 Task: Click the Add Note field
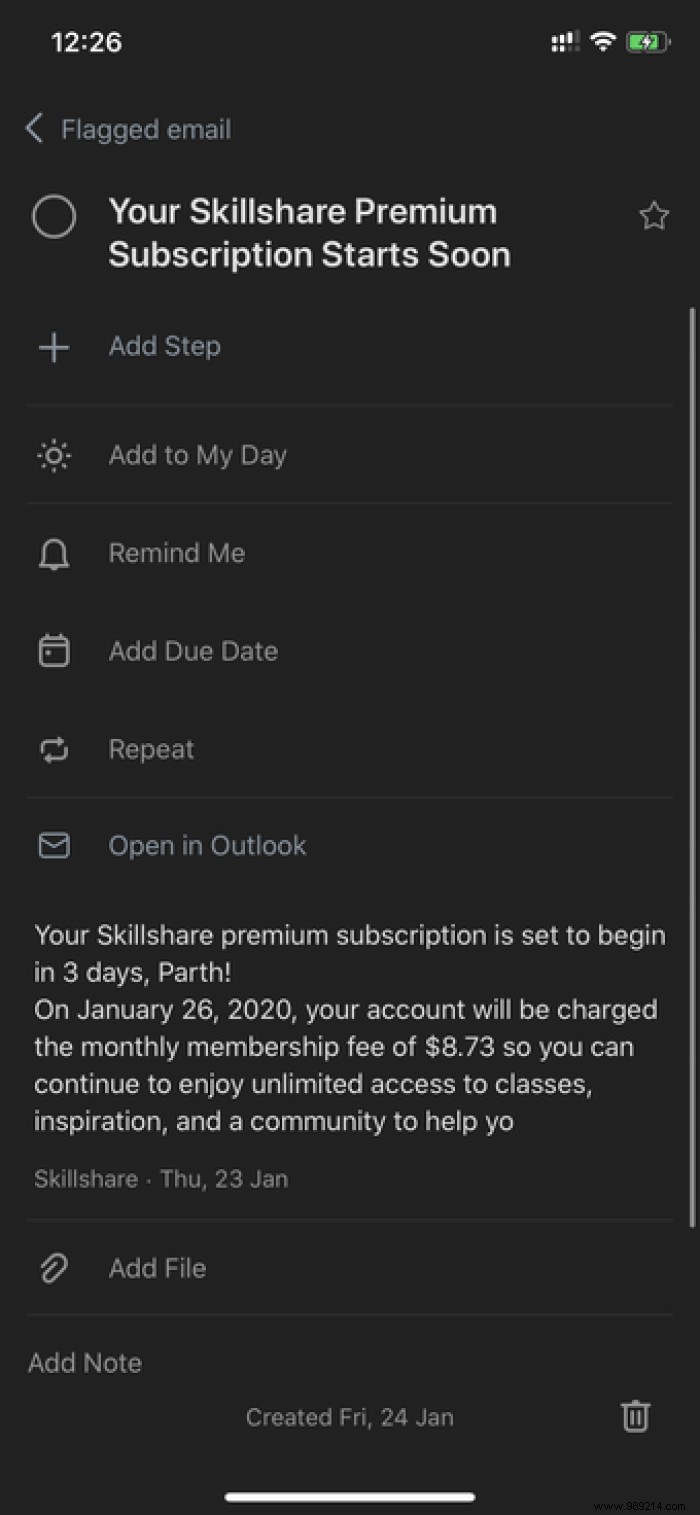(x=85, y=1363)
